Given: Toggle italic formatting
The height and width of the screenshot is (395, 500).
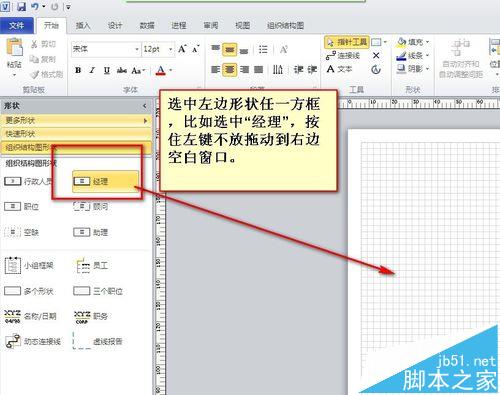Looking at the screenshot, I should pos(92,70).
